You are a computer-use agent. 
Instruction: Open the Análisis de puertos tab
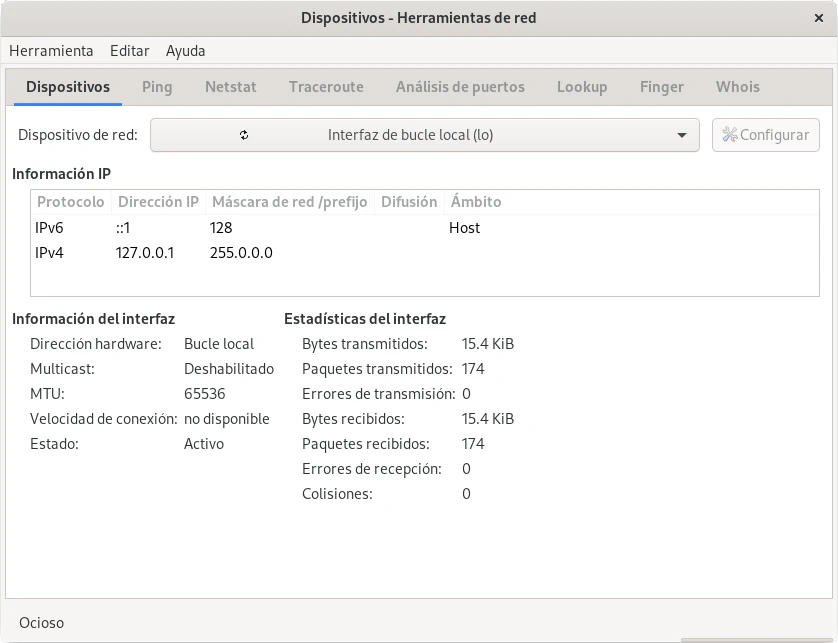click(460, 87)
